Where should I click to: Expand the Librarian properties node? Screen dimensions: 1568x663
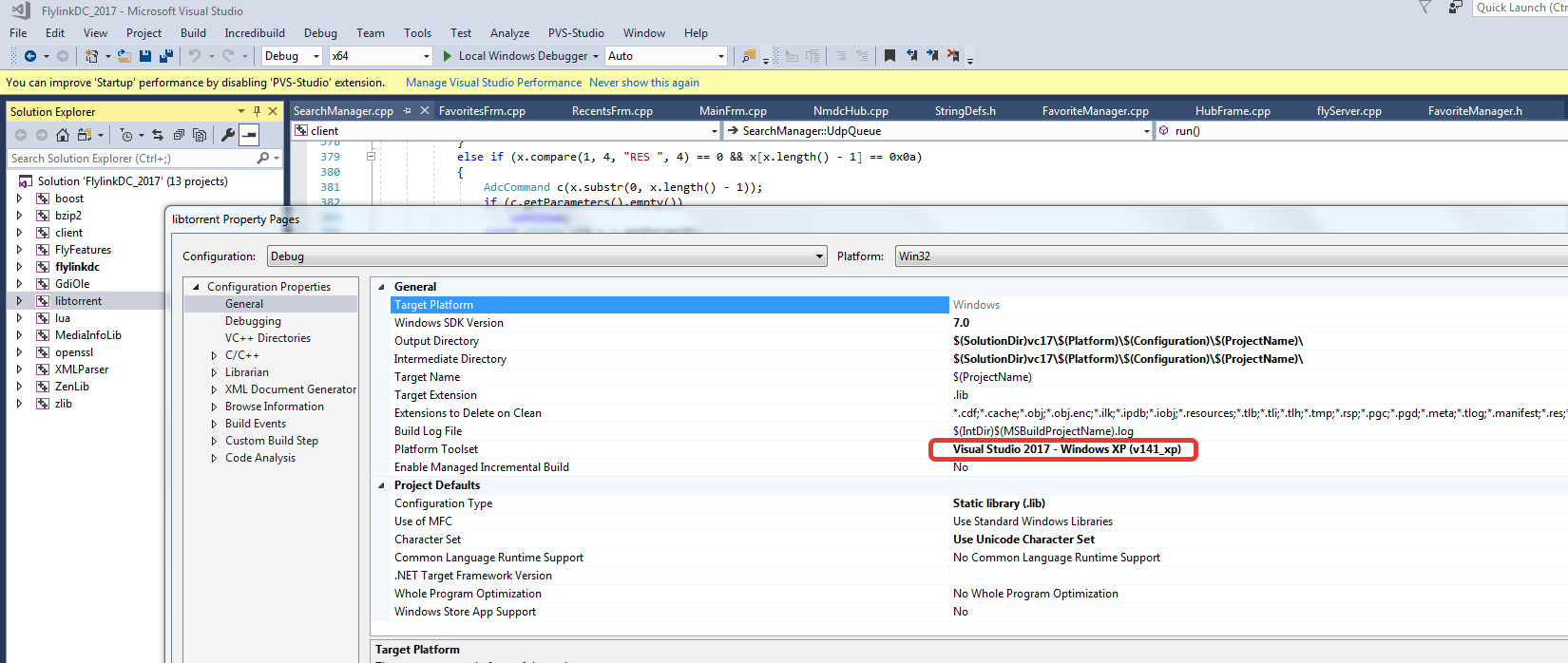[214, 372]
